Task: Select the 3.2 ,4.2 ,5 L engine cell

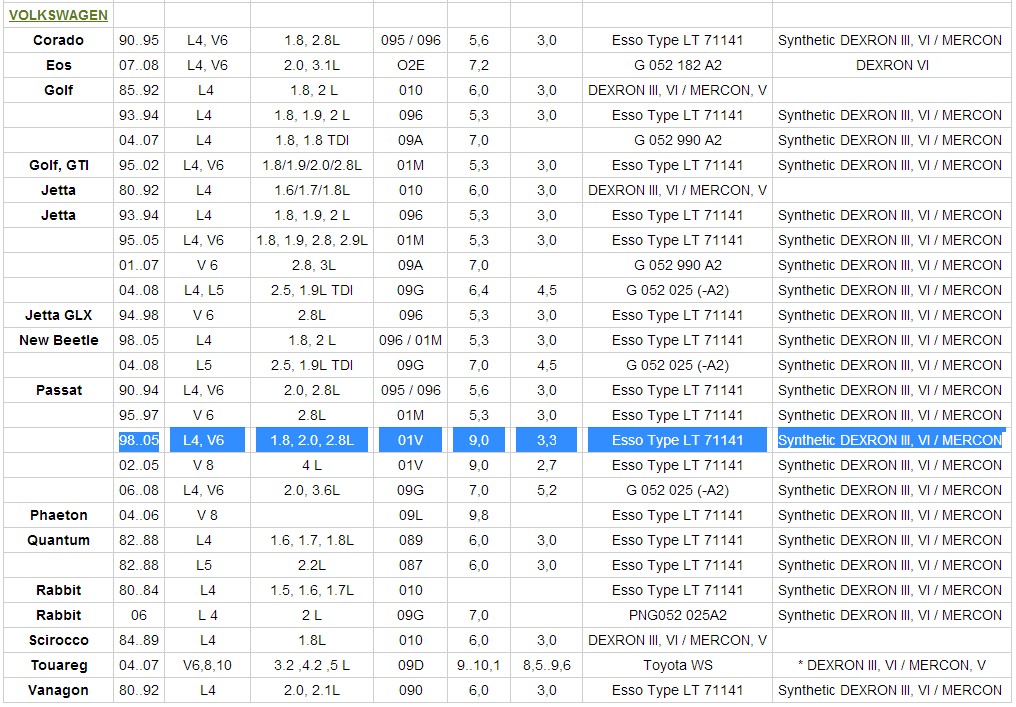Action: click(312, 666)
